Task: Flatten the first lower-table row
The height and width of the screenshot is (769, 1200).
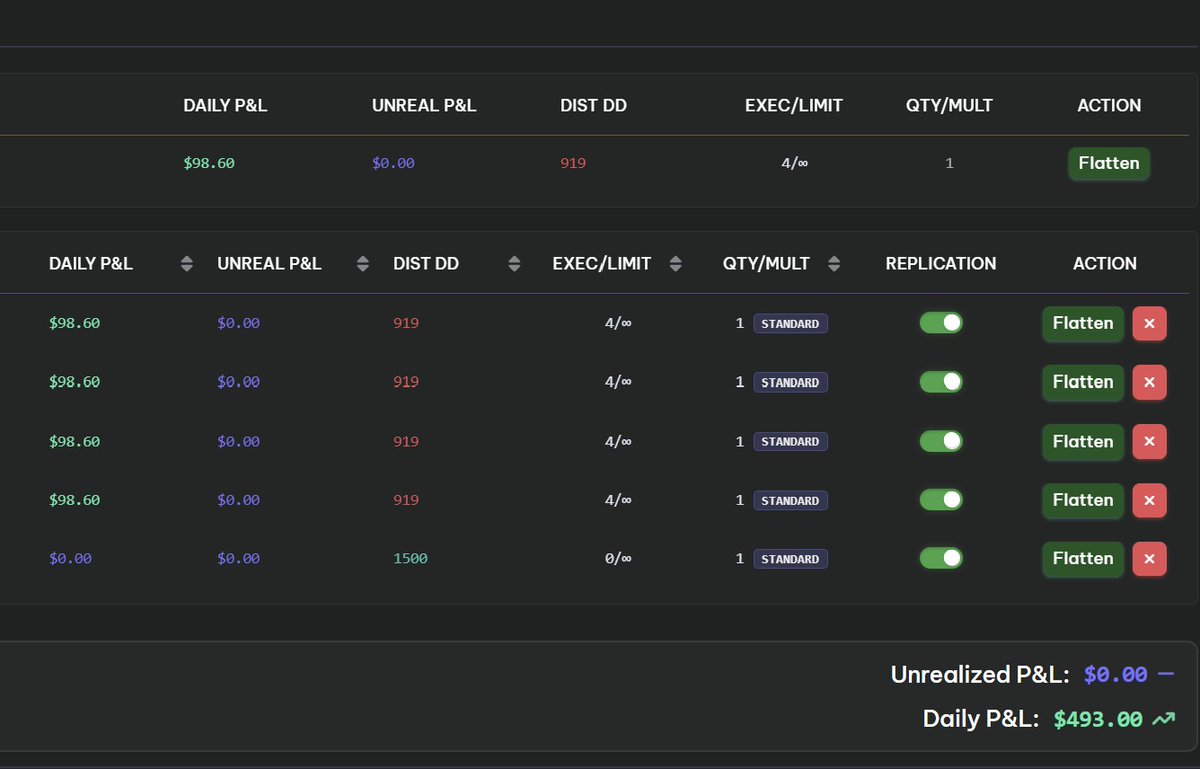Action: pyautogui.click(x=1083, y=323)
